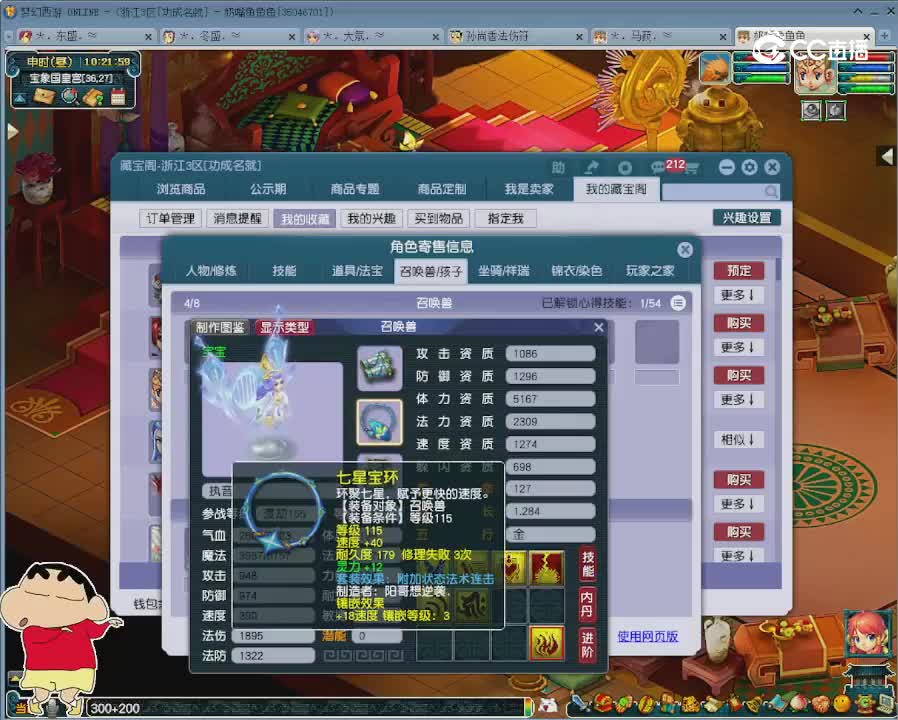Click the round record icon in 藏宝阁 header
Viewport: 898px width, 720px height.
click(625, 167)
